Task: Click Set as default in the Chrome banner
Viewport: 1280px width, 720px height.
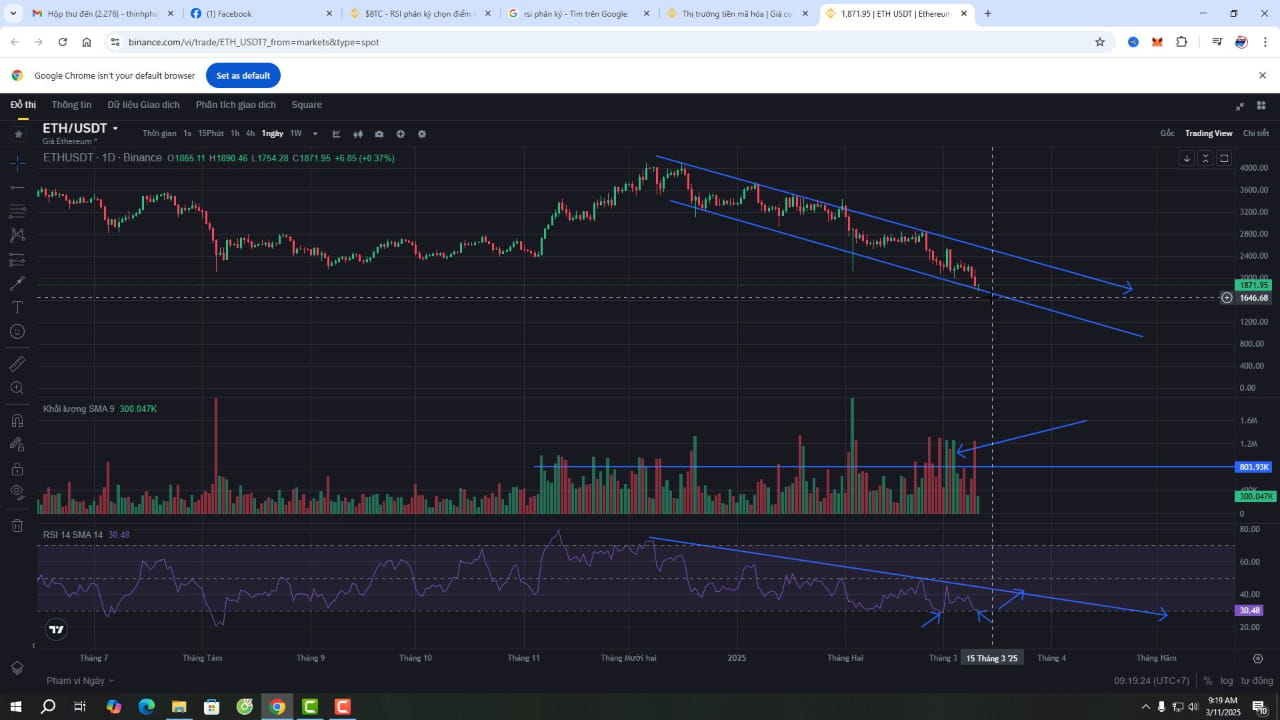Action: (243, 75)
